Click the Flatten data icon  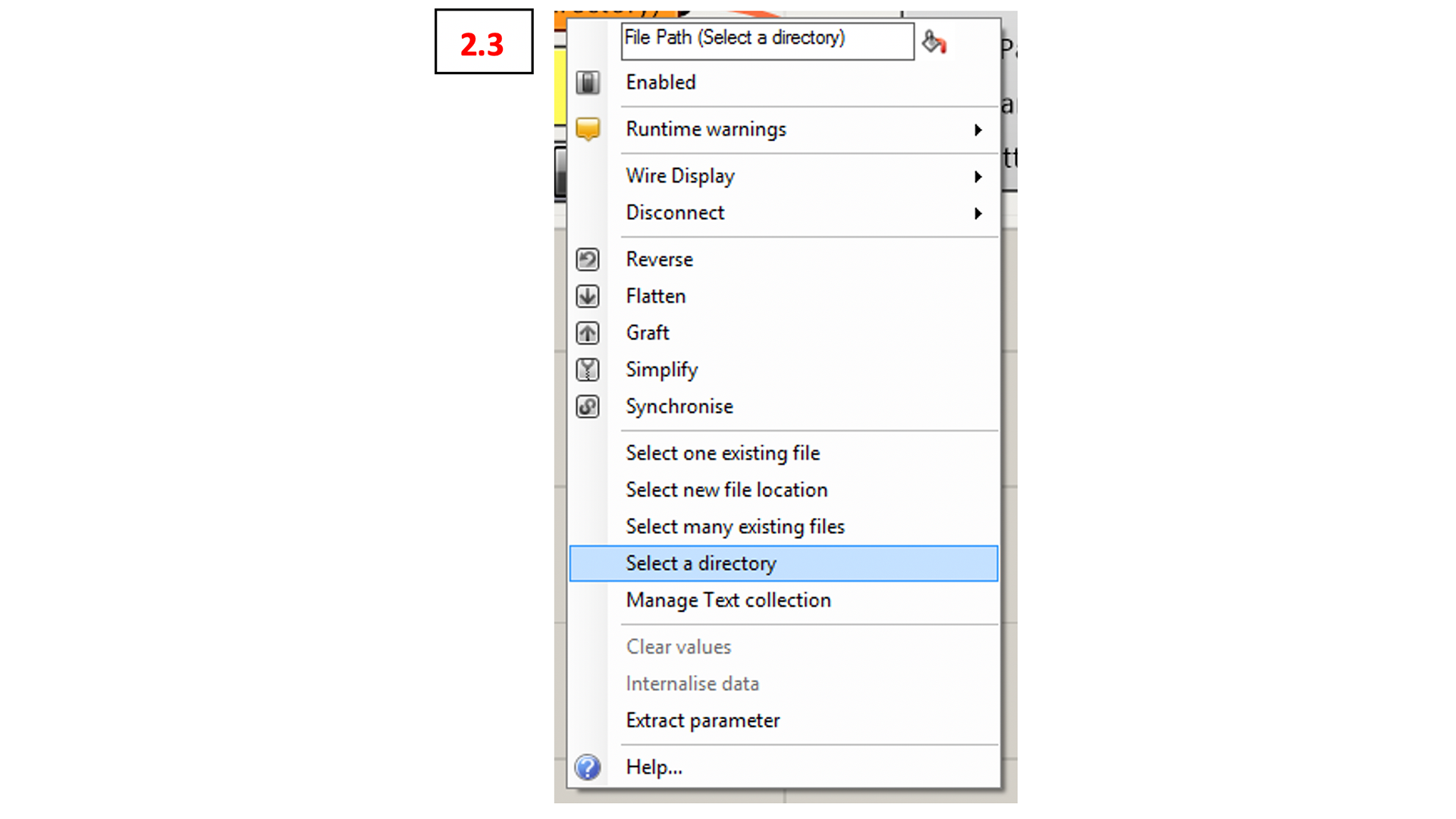click(x=588, y=296)
